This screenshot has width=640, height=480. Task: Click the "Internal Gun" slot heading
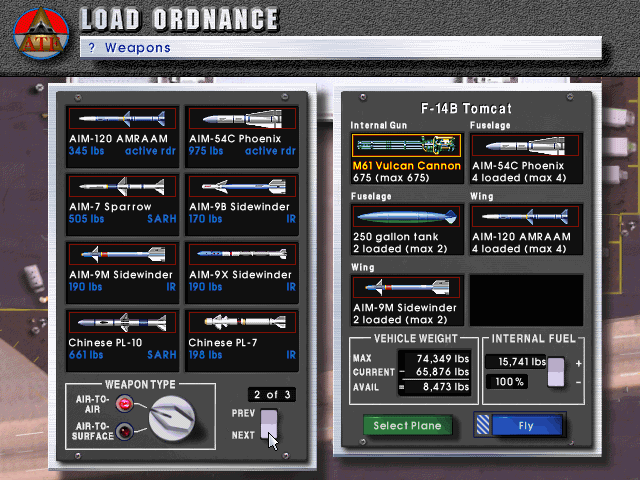(x=379, y=125)
